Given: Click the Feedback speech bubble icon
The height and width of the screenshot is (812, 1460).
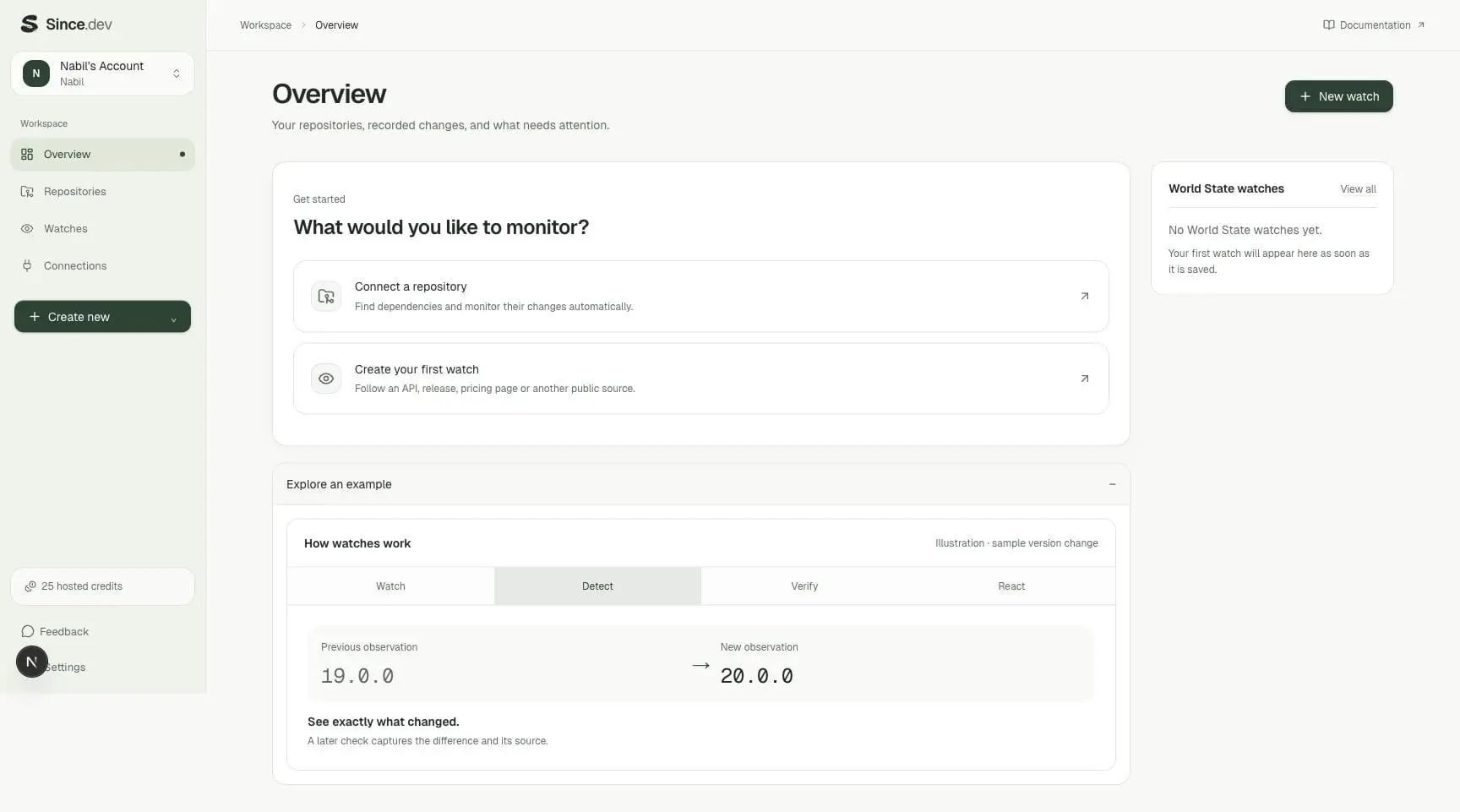Looking at the screenshot, I should coord(28,632).
